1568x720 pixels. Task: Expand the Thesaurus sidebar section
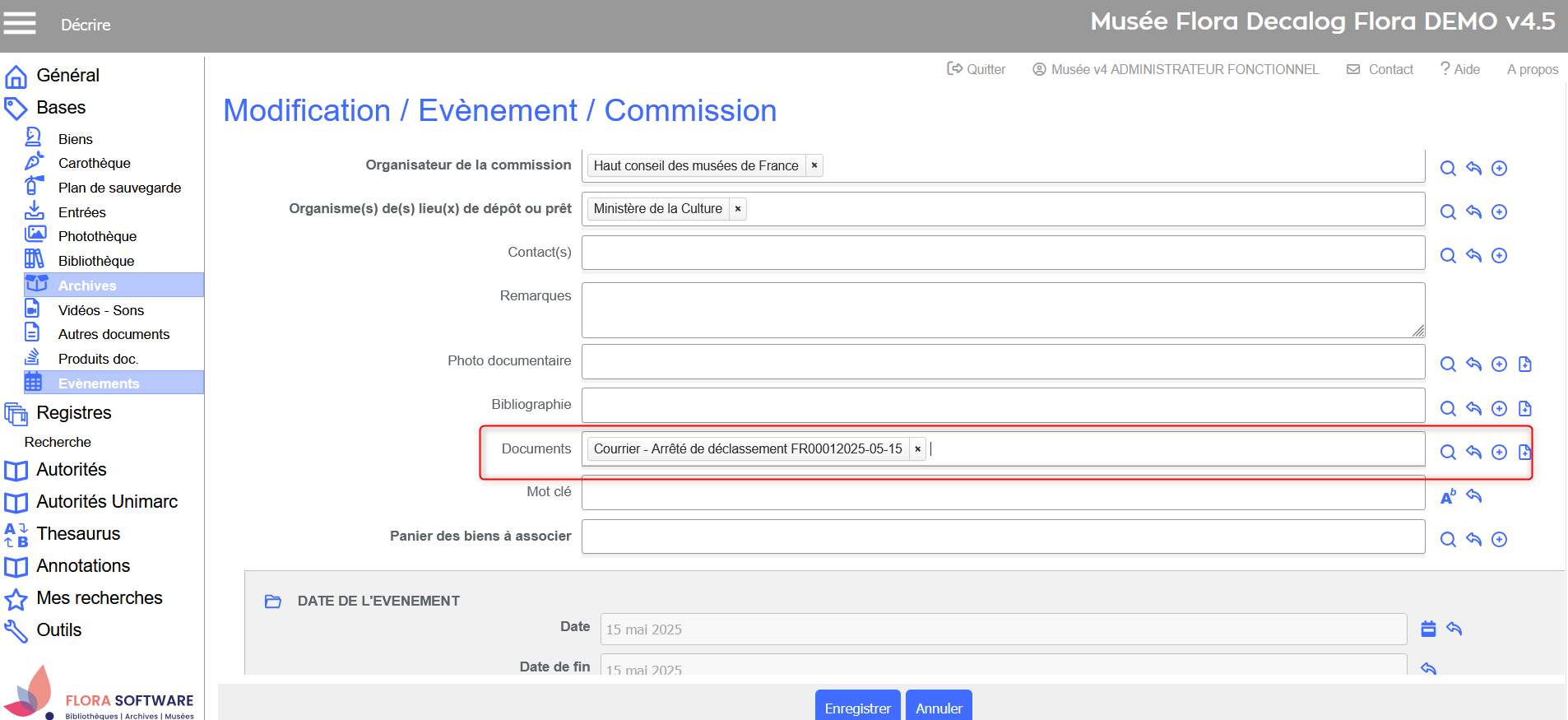coord(78,534)
